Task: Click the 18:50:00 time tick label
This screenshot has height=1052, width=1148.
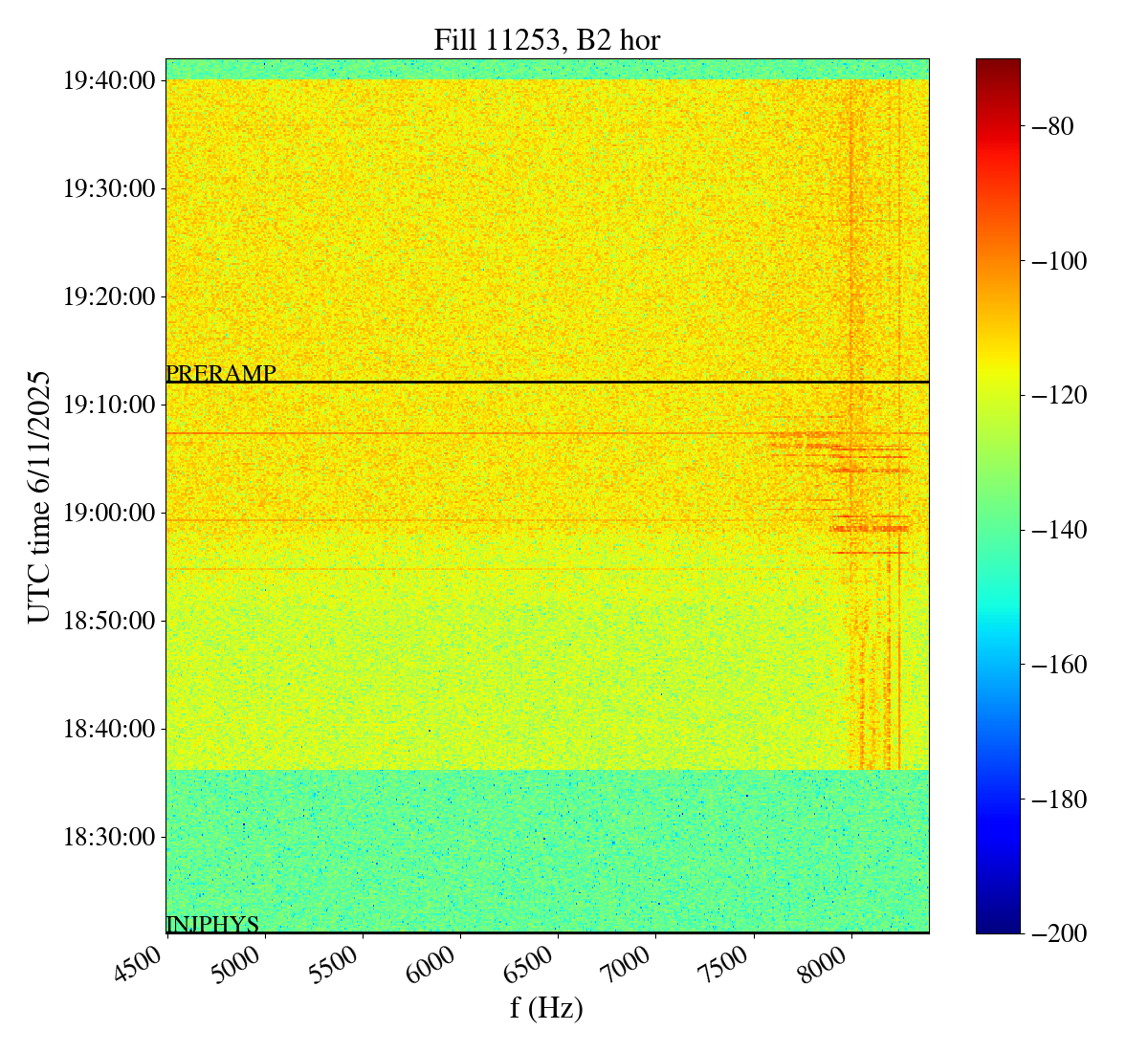Action: (109, 621)
